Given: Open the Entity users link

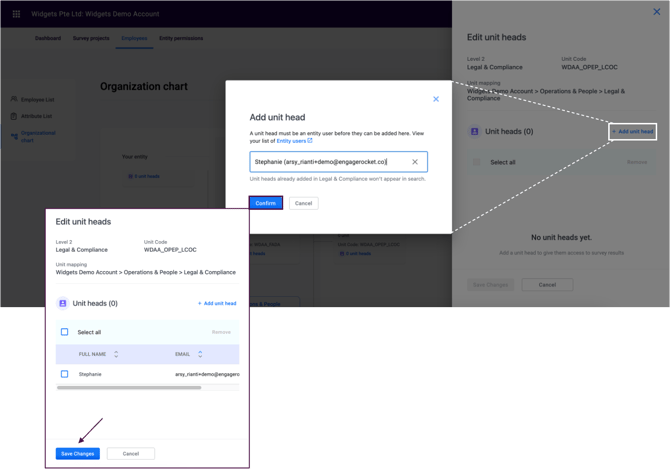Looking at the screenshot, I should point(294,141).
